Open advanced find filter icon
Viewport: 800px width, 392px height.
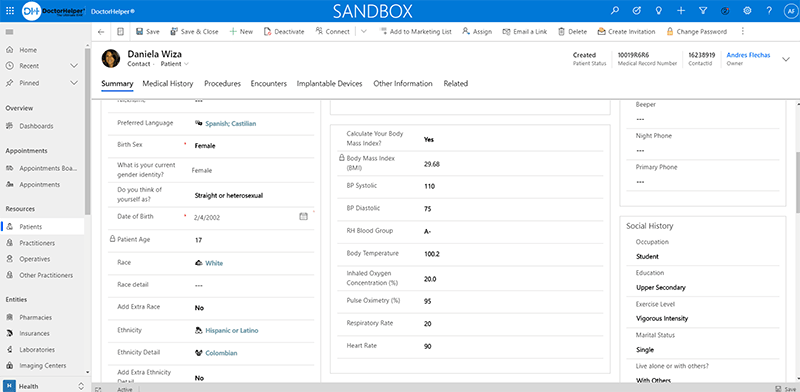click(703, 10)
